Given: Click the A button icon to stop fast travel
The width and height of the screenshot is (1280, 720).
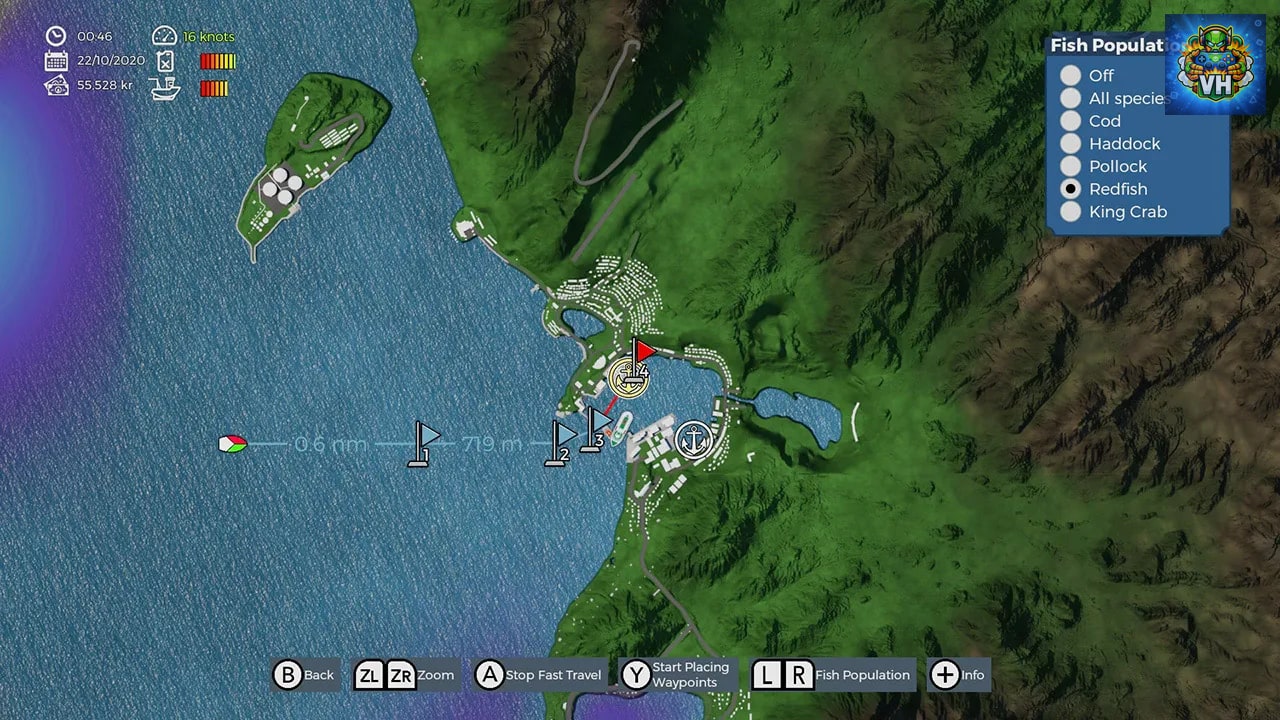Looking at the screenshot, I should (x=489, y=675).
